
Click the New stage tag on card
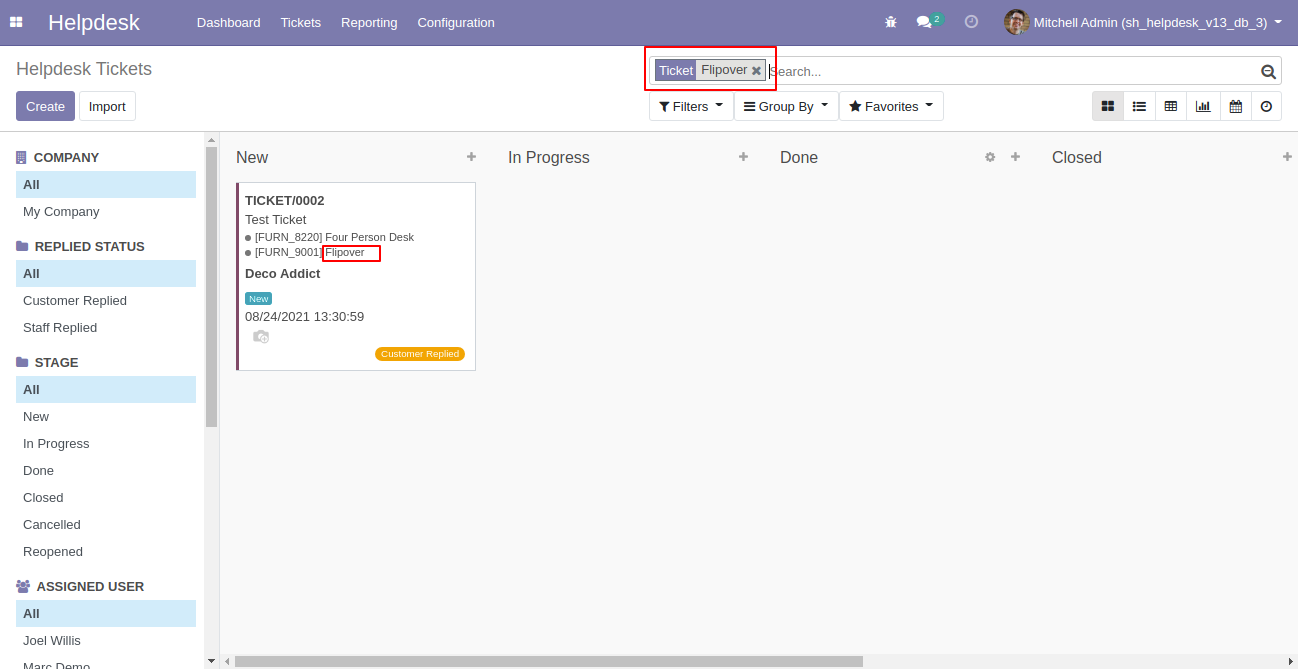pyautogui.click(x=258, y=298)
